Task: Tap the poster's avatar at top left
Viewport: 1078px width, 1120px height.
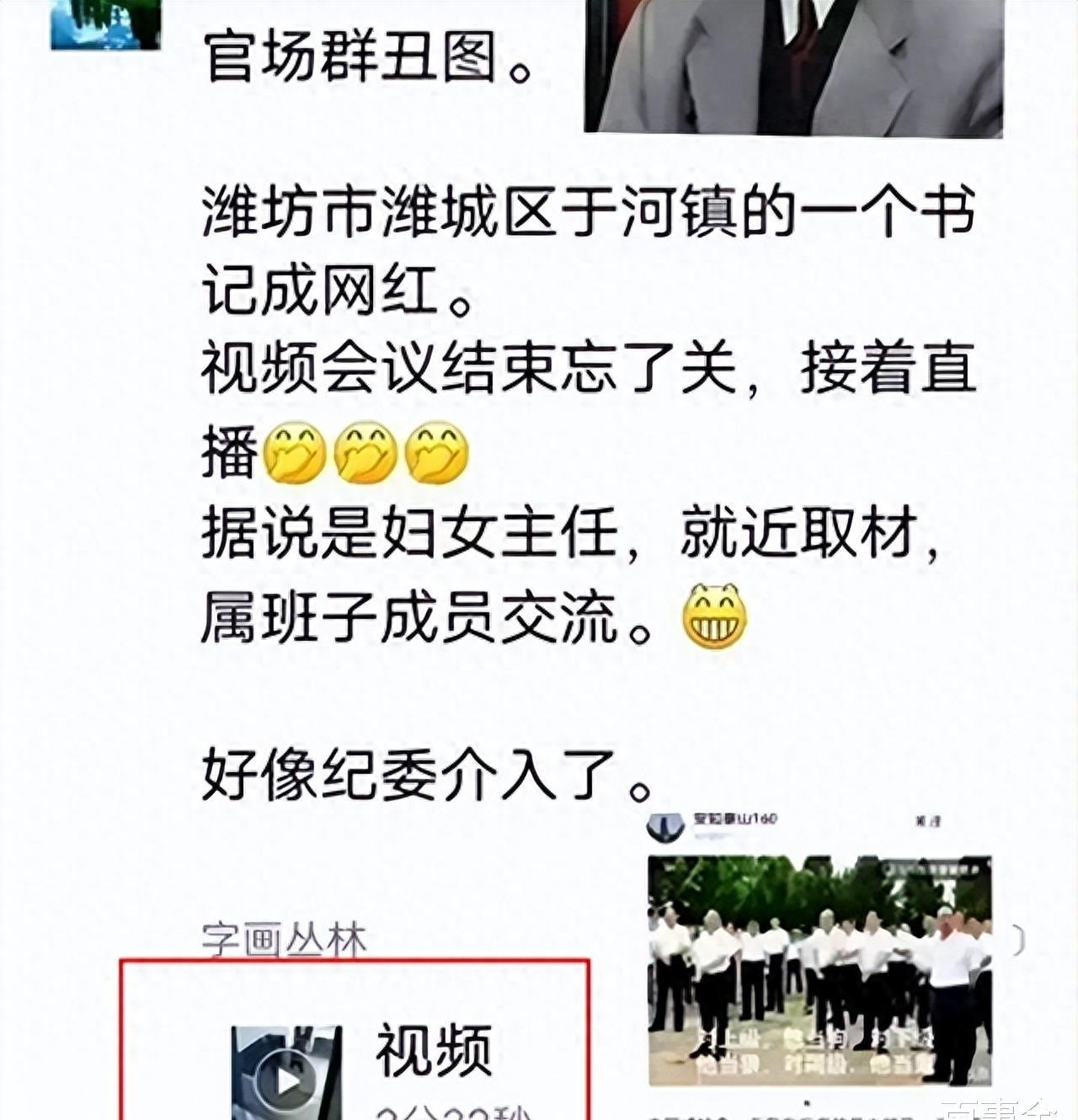Action: (105, 24)
